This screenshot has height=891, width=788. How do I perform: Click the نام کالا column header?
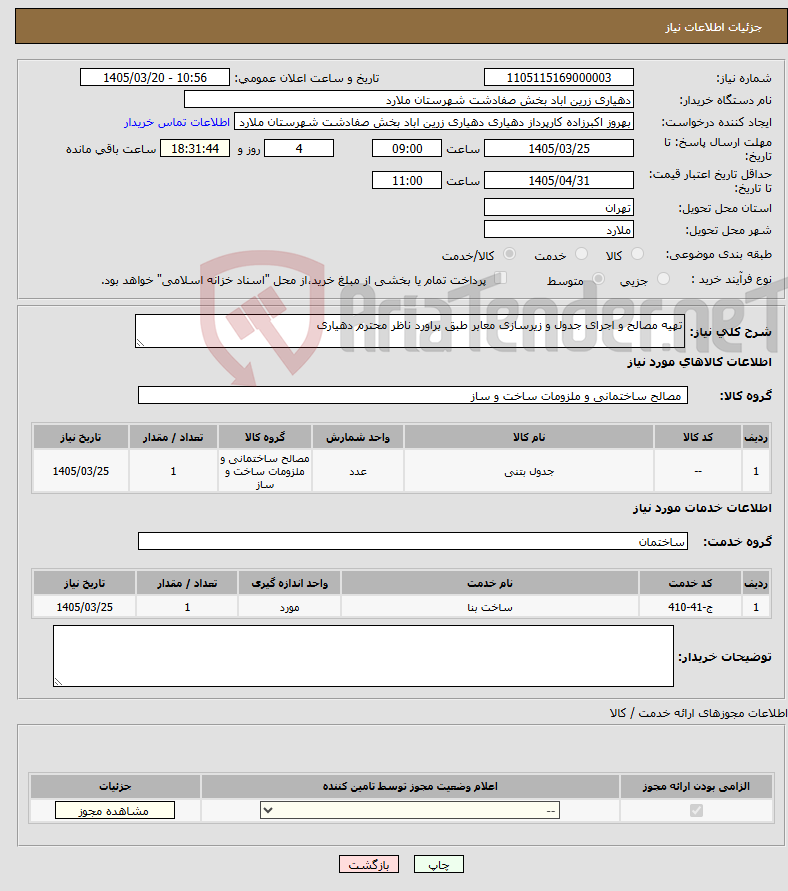coord(528,437)
